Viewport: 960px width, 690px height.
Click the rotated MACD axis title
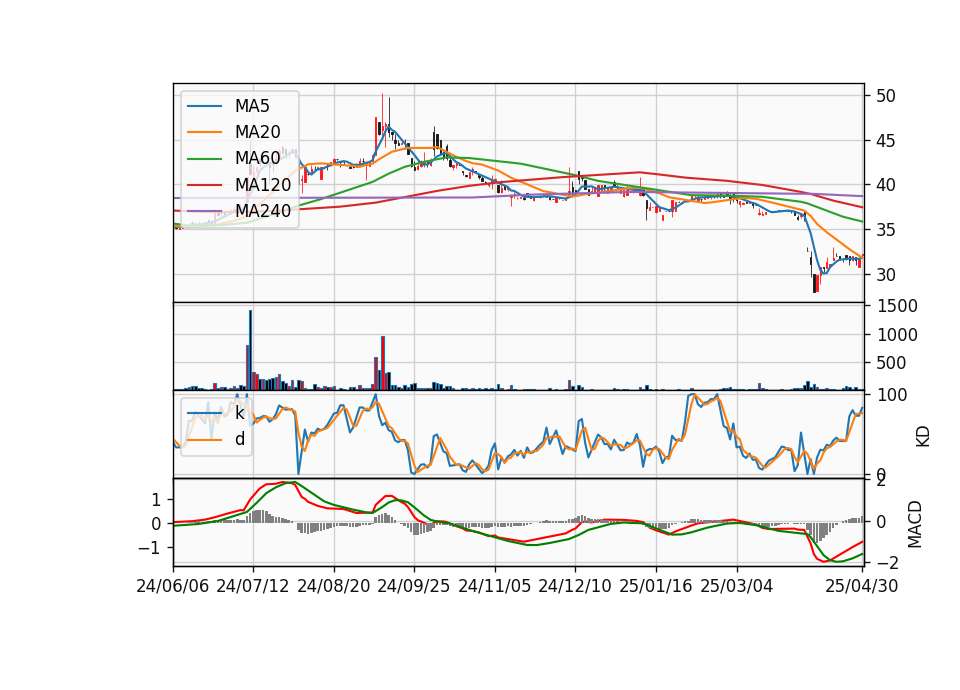pyautogui.click(x=915, y=524)
